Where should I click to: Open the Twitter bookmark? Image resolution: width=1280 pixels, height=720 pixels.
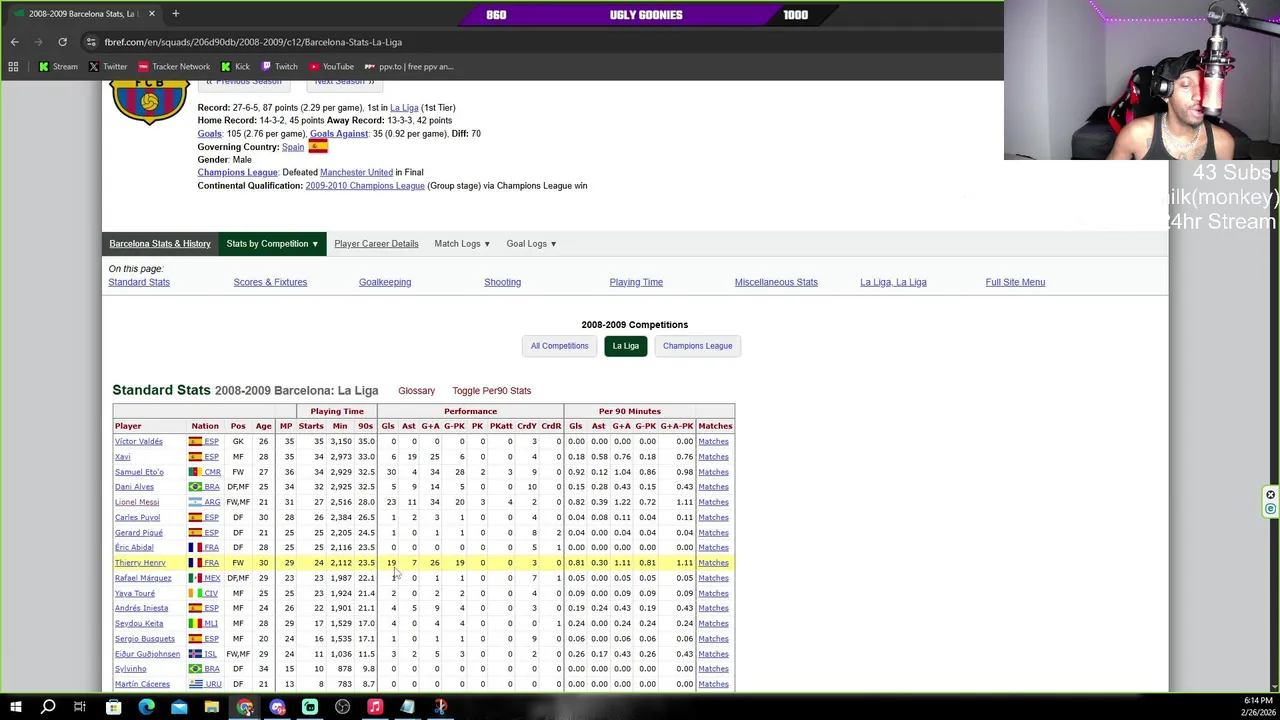[x=108, y=67]
